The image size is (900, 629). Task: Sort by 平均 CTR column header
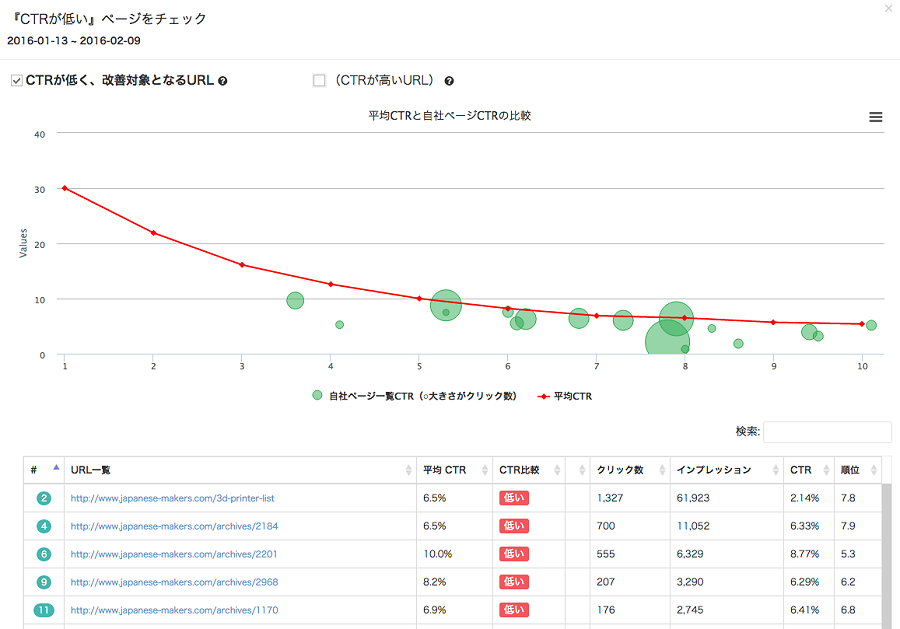[452, 470]
